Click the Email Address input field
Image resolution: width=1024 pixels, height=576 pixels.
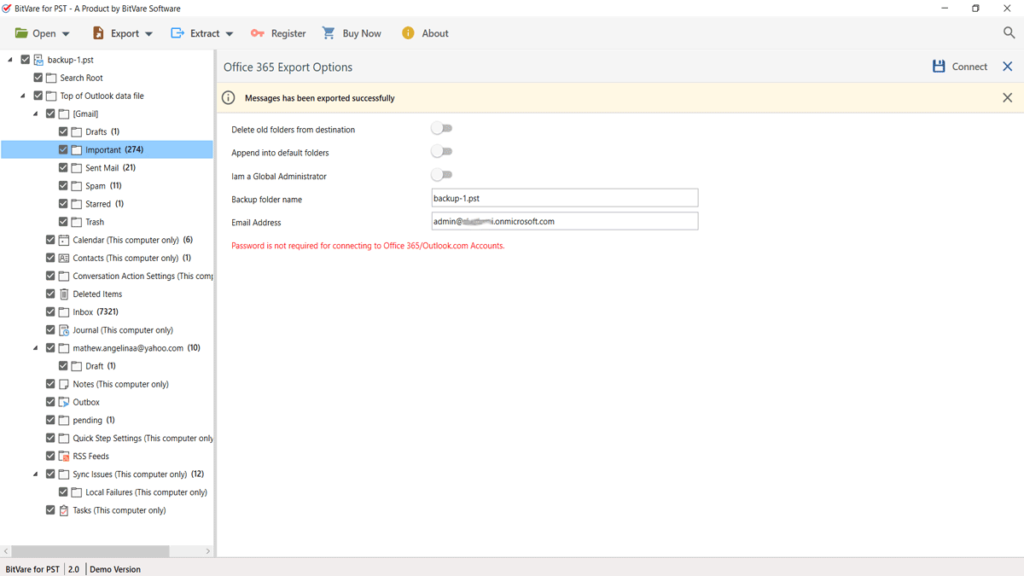(x=564, y=221)
